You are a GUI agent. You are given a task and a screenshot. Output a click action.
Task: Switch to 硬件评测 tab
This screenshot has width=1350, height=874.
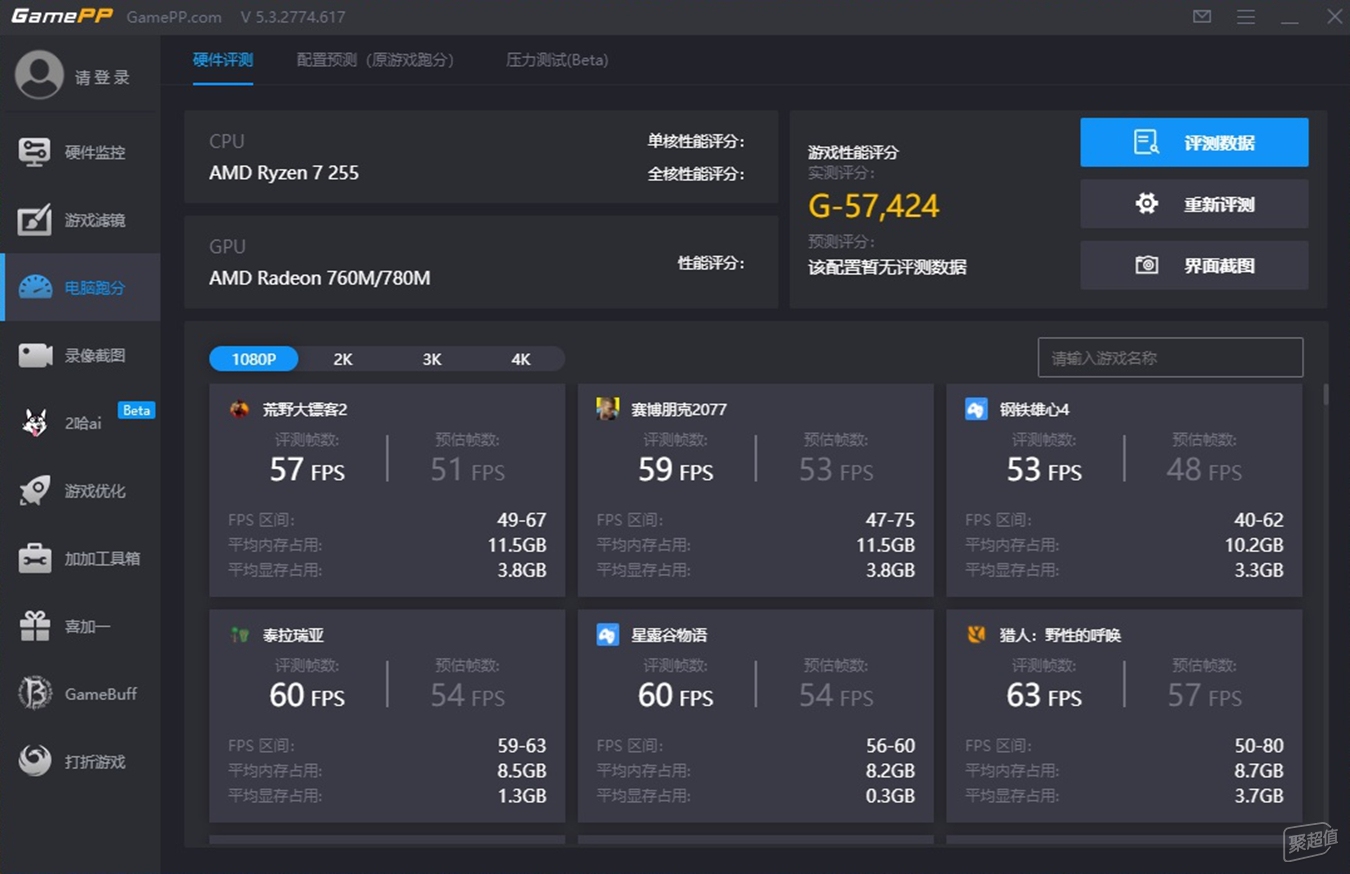pyautogui.click(x=223, y=60)
